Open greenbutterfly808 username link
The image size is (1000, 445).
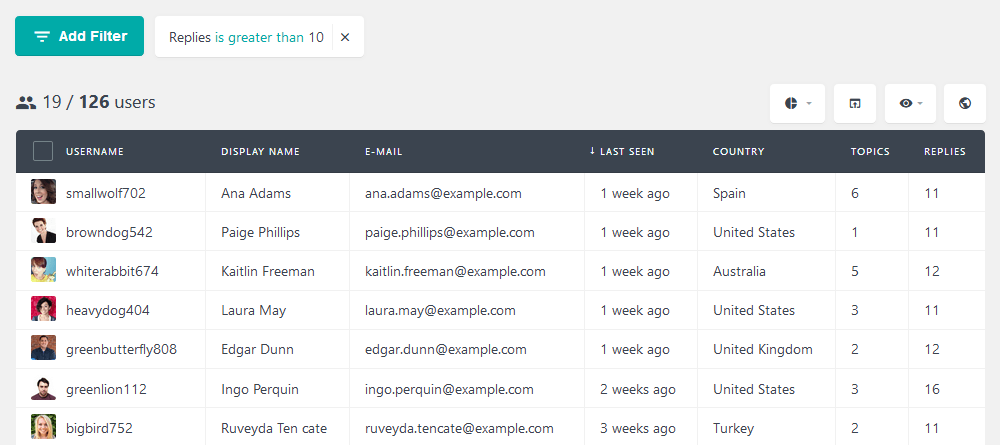coord(121,349)
